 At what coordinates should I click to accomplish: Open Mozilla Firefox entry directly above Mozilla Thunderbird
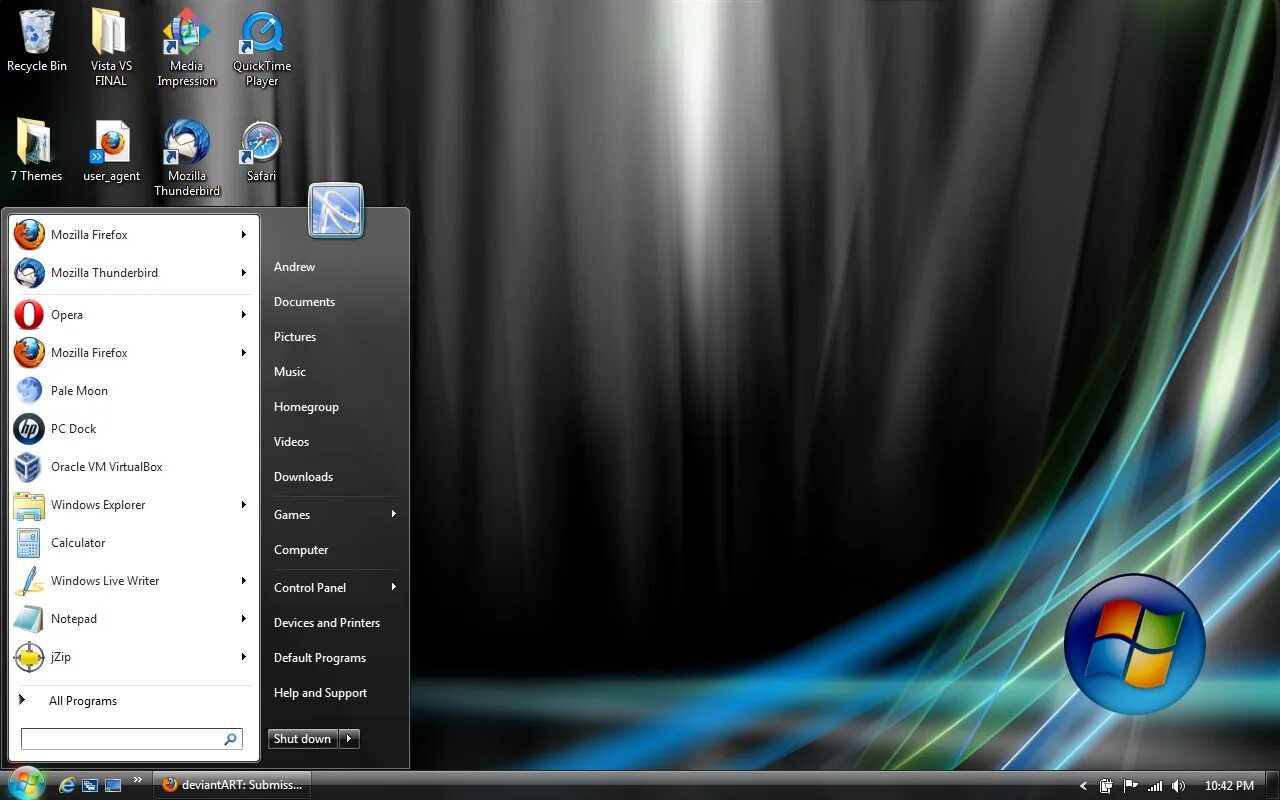click(133, 235)
